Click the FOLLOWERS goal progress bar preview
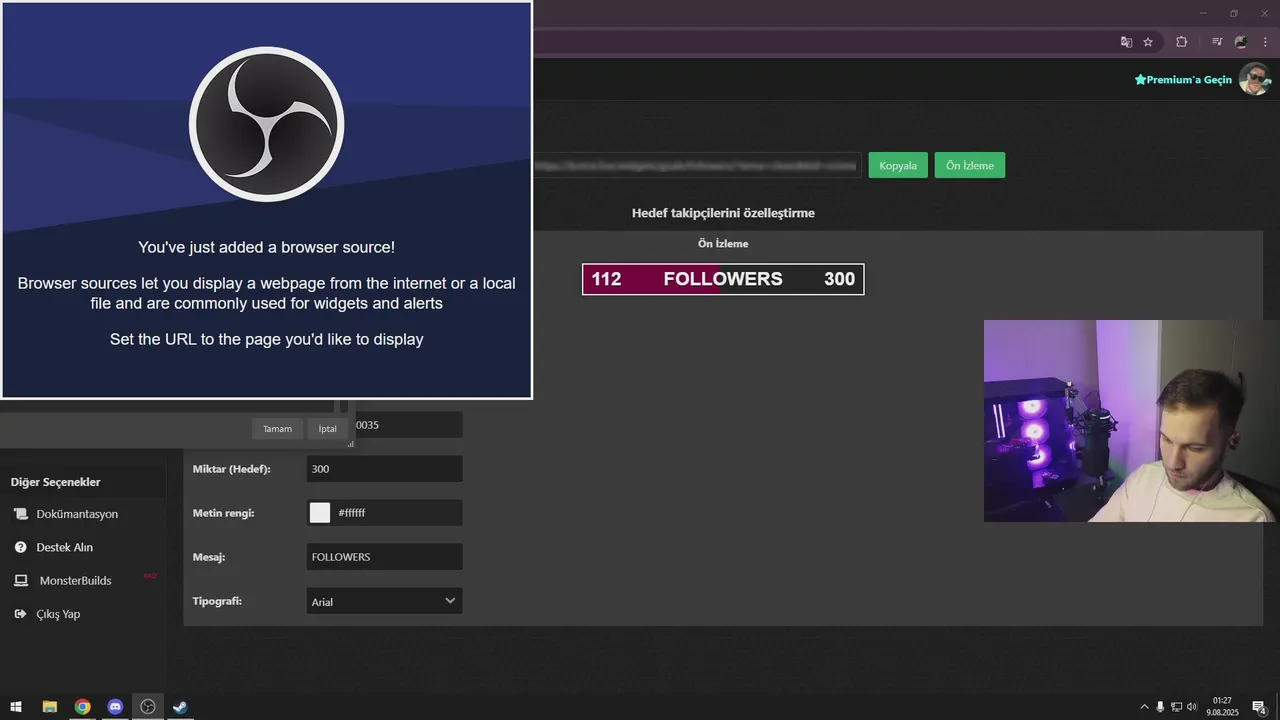The image size is (1280, 720). [723, 279]
